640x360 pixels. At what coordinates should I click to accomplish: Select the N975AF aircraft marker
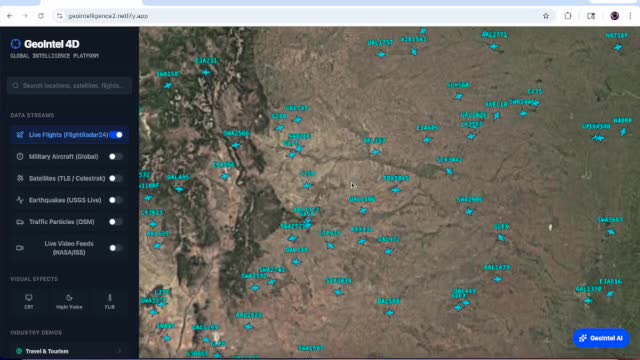pyautogui.click(x=618, y=48)
